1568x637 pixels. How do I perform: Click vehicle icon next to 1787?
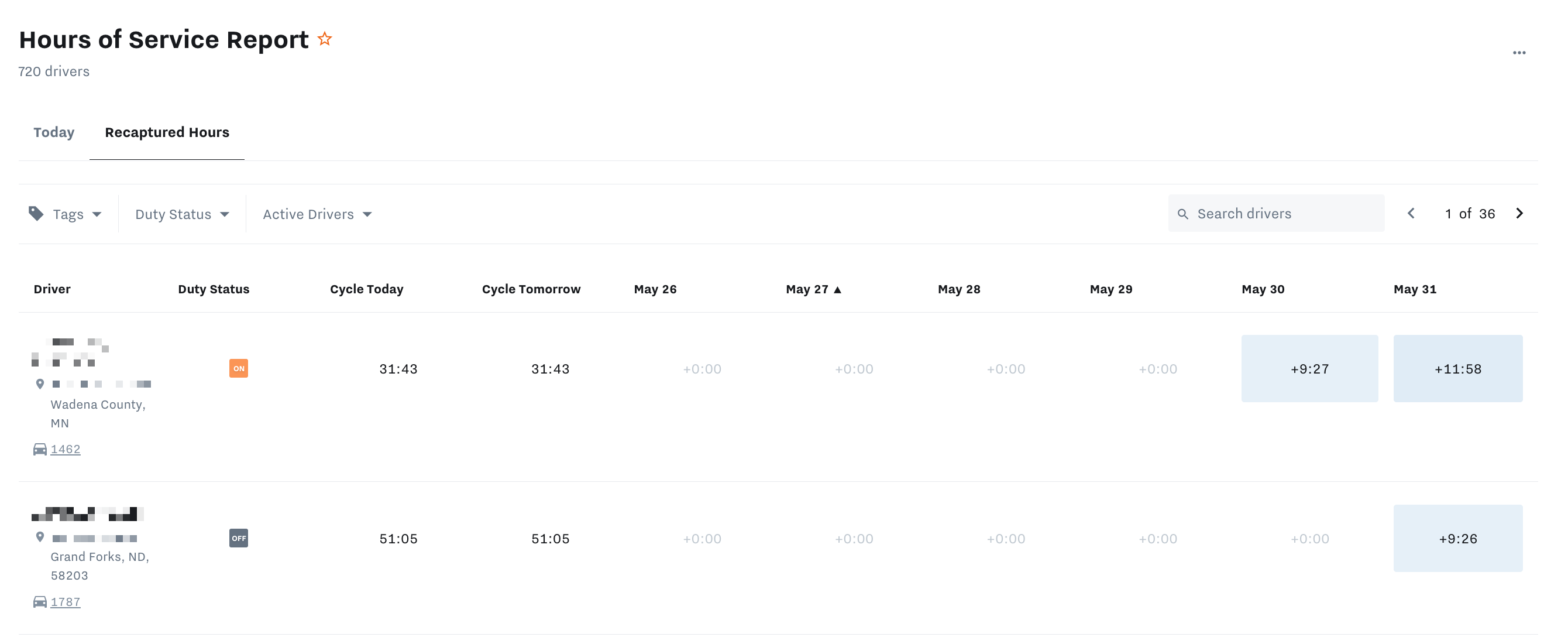(x=40, y=602)
